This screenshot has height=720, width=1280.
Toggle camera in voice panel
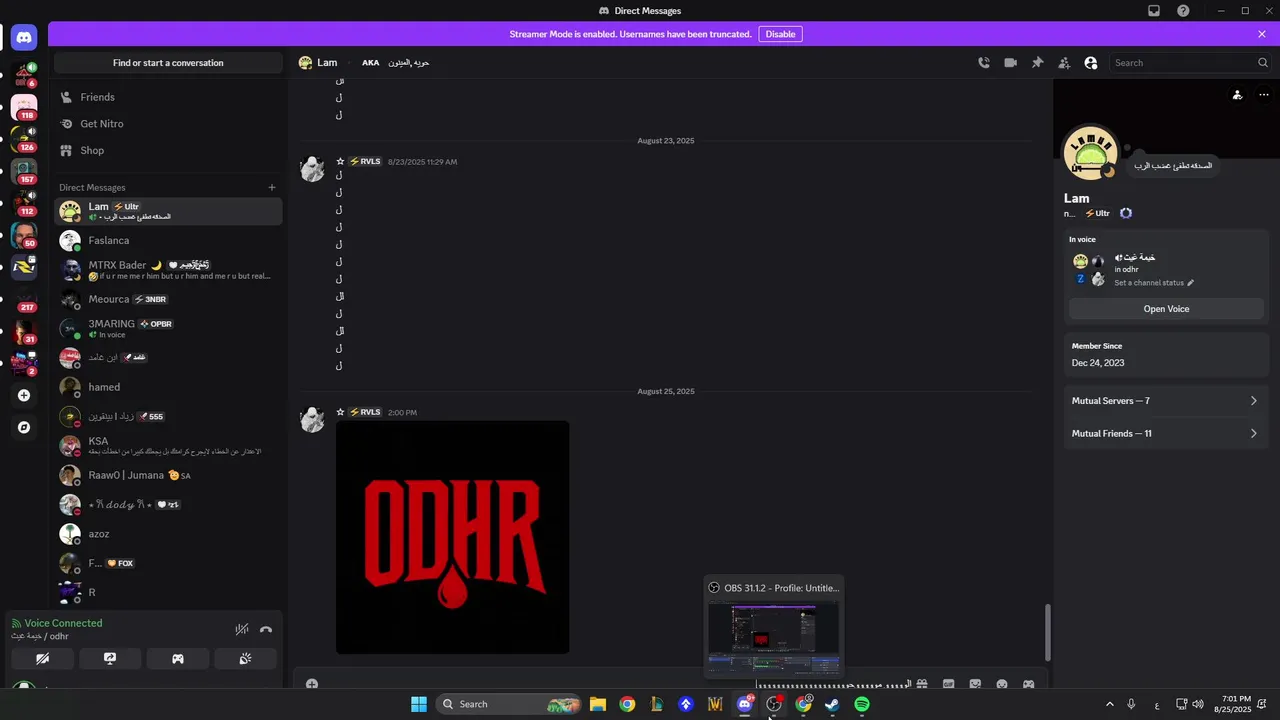coord(42,658)
